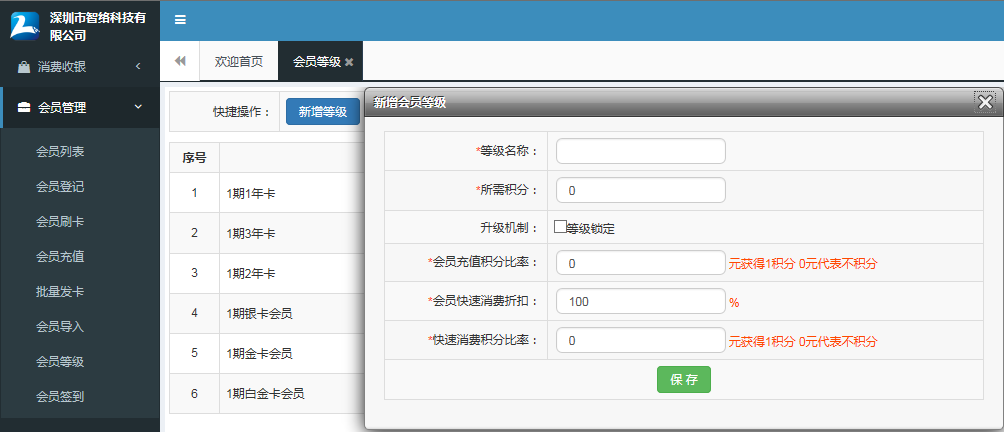
Task: Toggle sidebar with hamburger menu icon
Action: coord(181,20)
